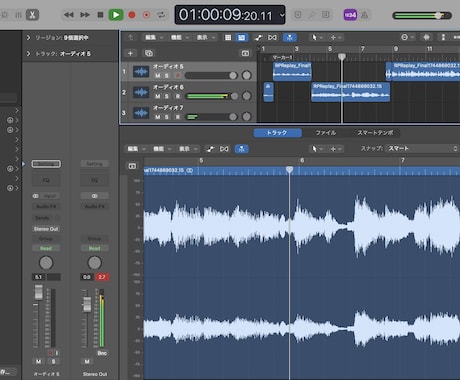Click the up-arrow leave folder button

coord(131,37)
